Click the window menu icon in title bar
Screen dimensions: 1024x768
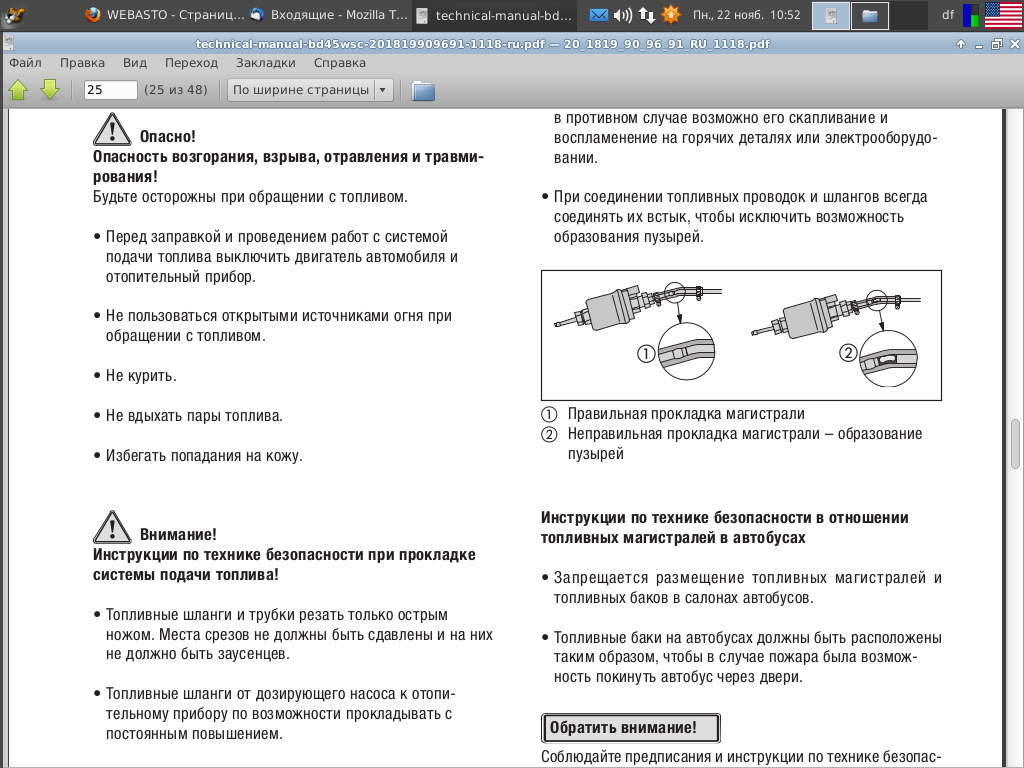[8, 44]
